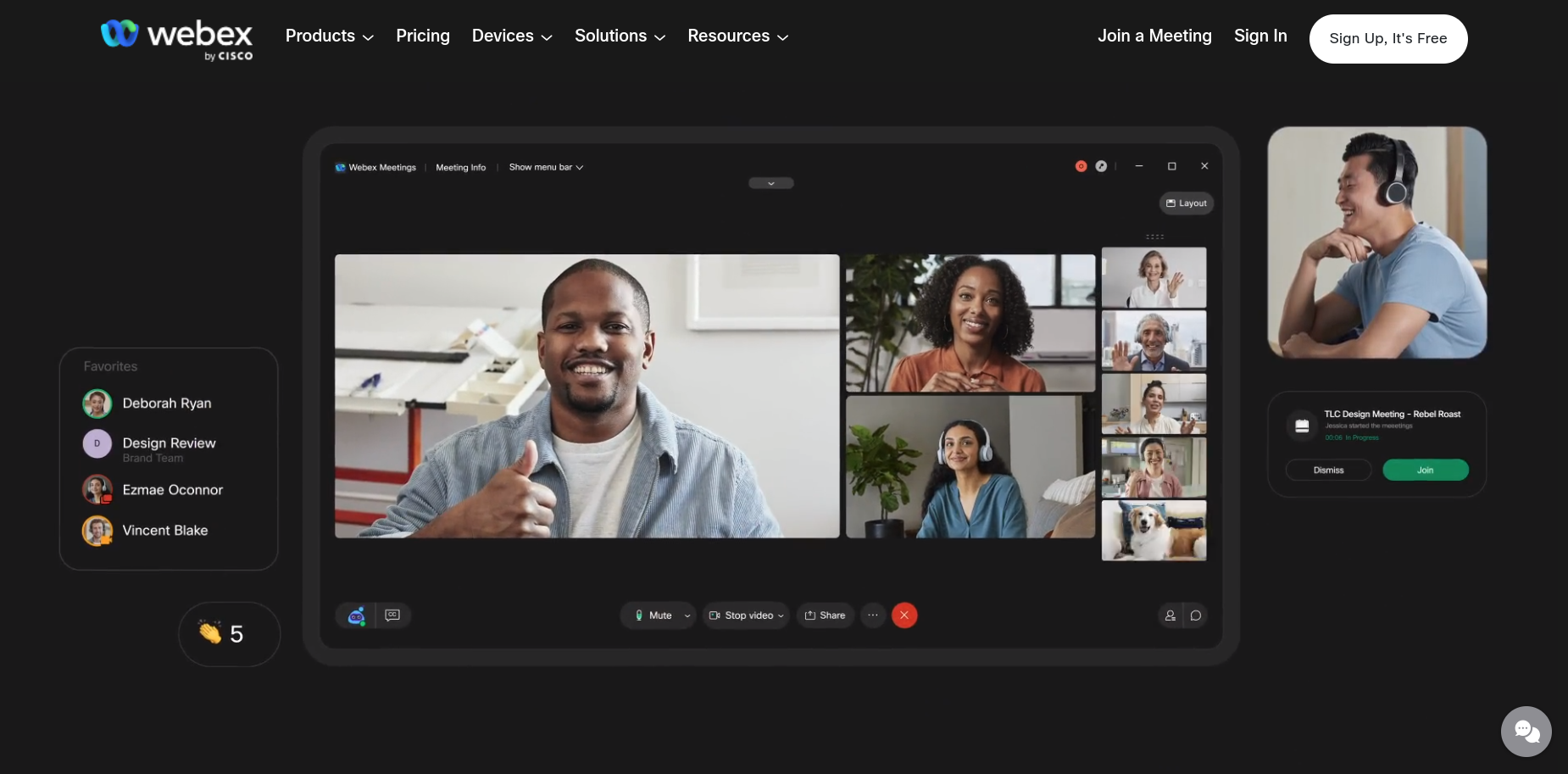Click the clapping hands reaction counter
1568x774 pixels.
(228, 633)
